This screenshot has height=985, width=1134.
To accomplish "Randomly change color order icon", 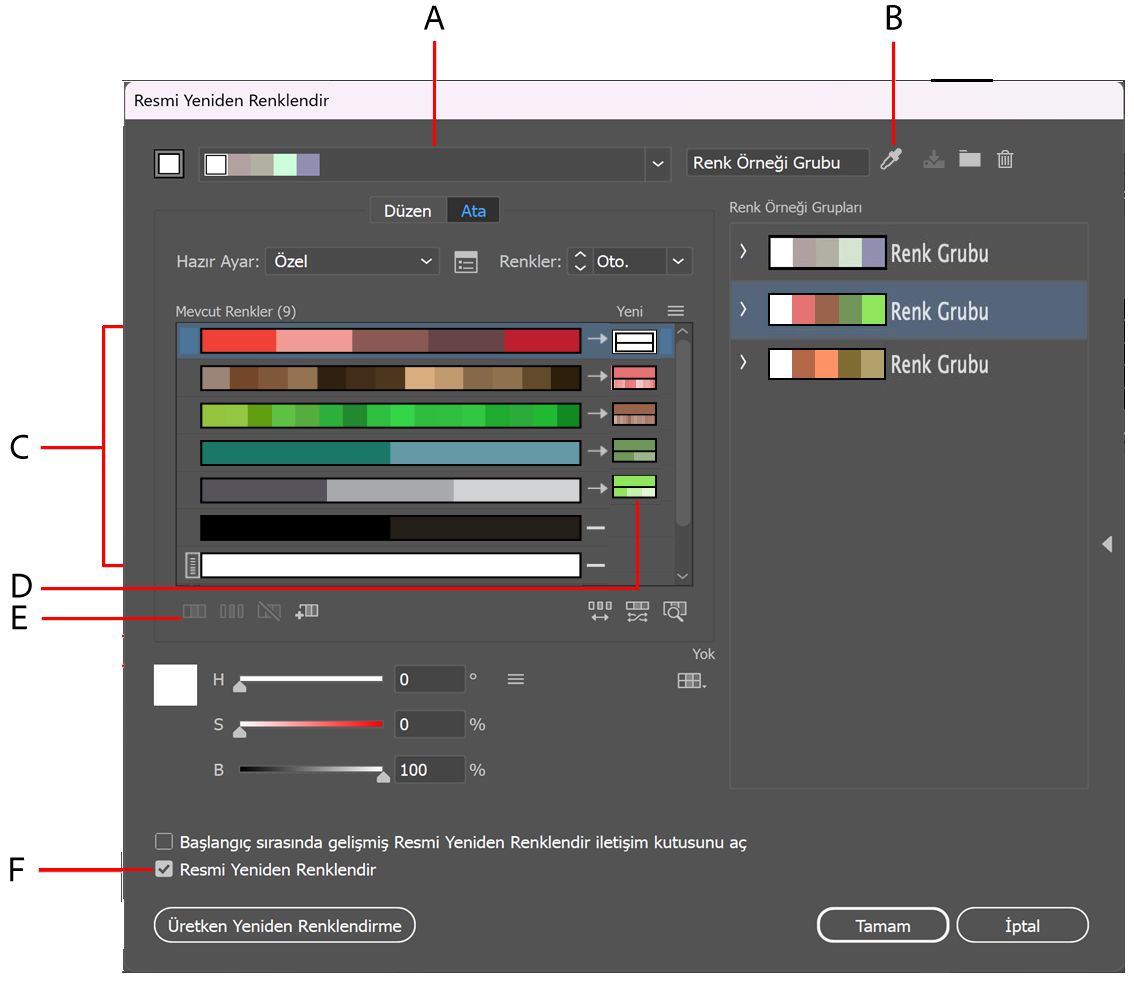I will coord(600,612).
